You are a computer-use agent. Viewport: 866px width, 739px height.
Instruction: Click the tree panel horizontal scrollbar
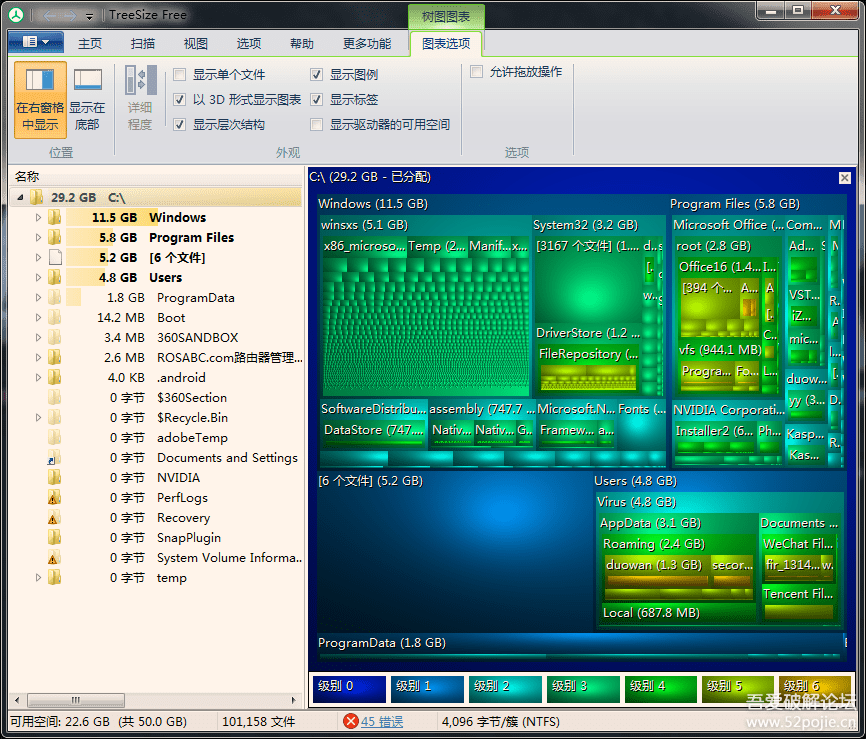pos(75,700)
